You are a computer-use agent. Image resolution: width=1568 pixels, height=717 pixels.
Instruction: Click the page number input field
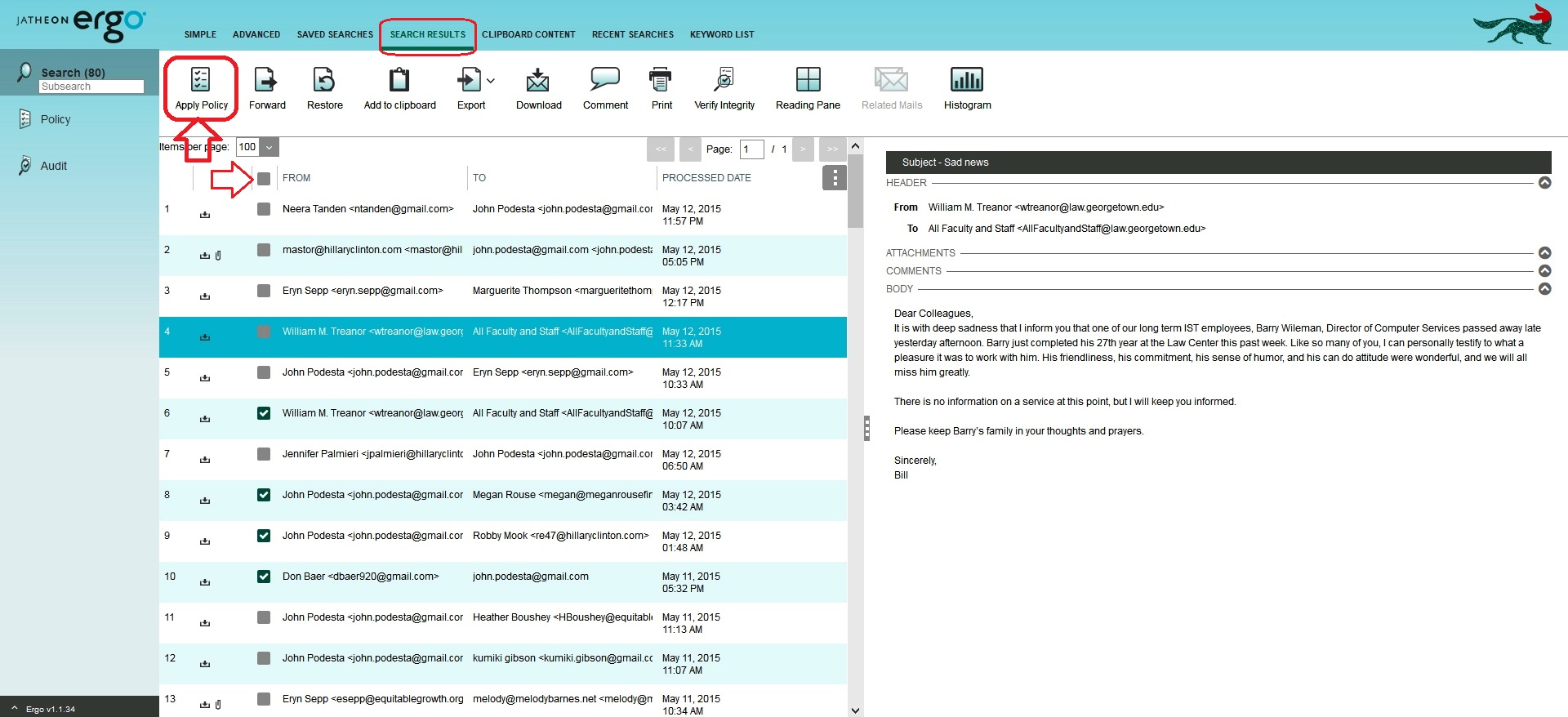pos(751,149)
